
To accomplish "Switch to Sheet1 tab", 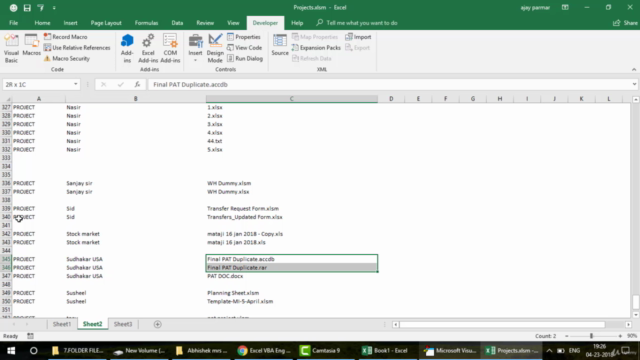I will (x=62, y=324).
